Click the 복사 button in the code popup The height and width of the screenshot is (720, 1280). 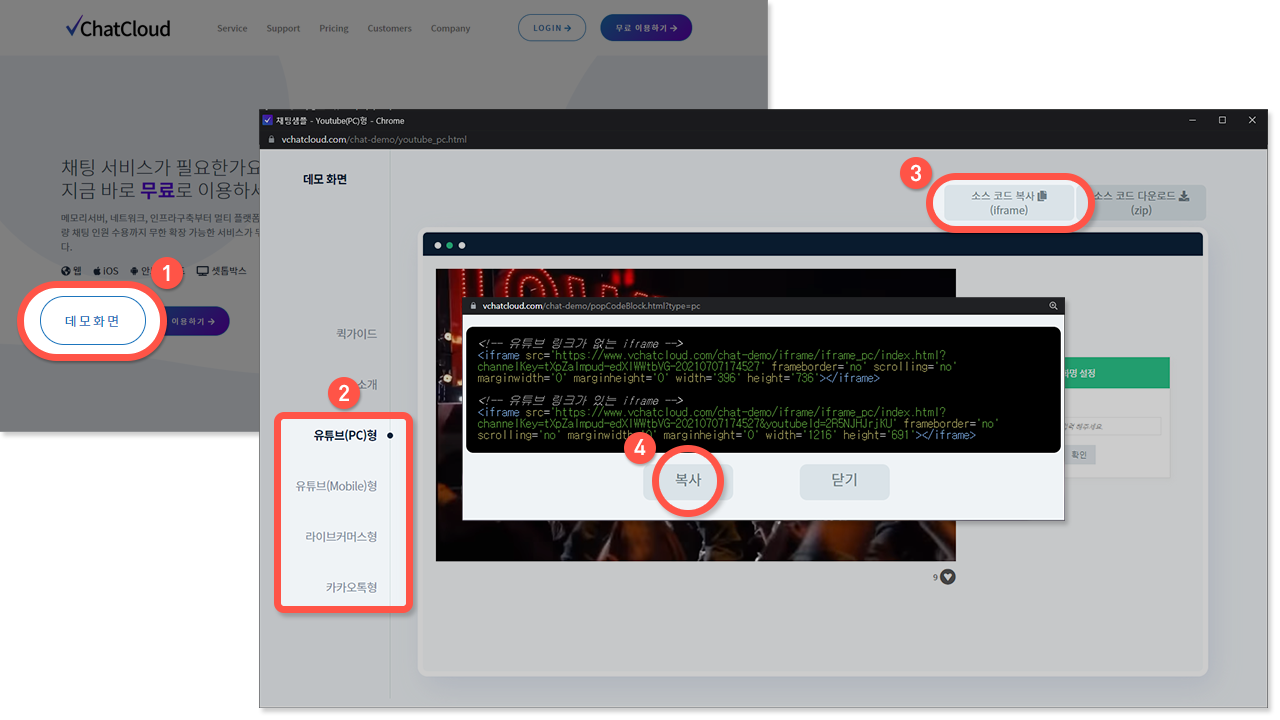click(688, 481)
